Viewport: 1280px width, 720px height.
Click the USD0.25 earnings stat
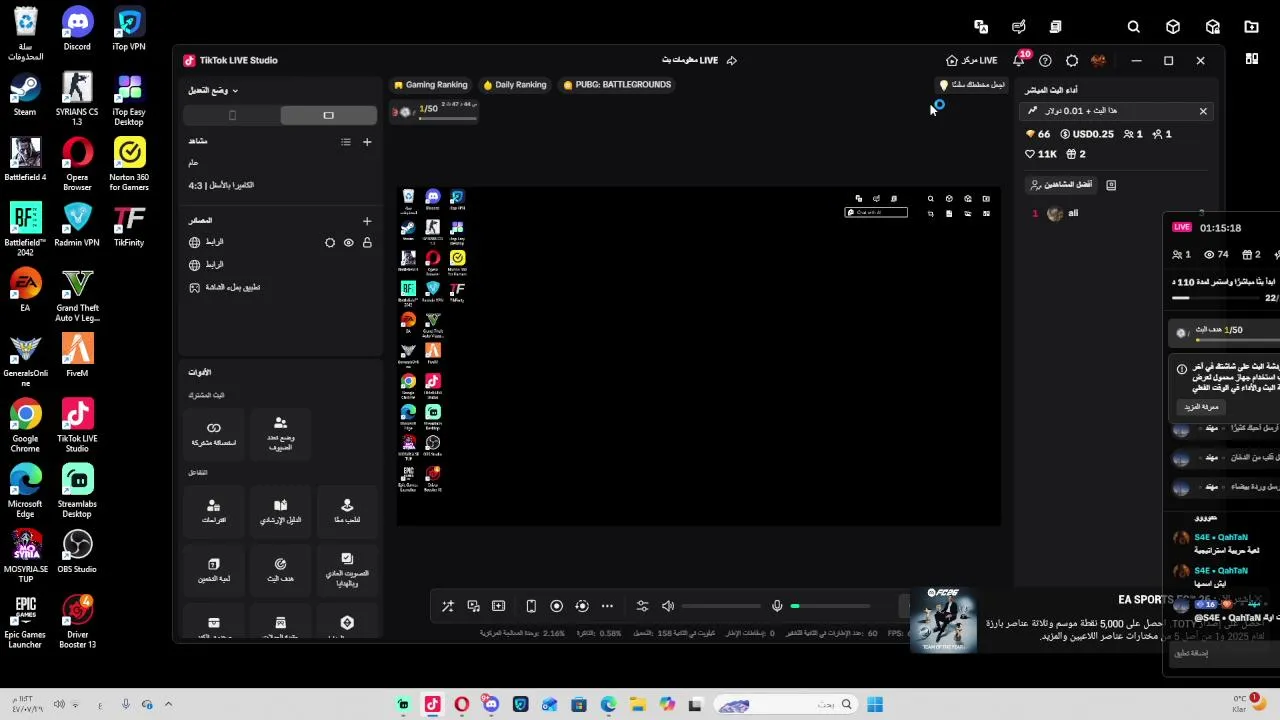(1087, 134)
